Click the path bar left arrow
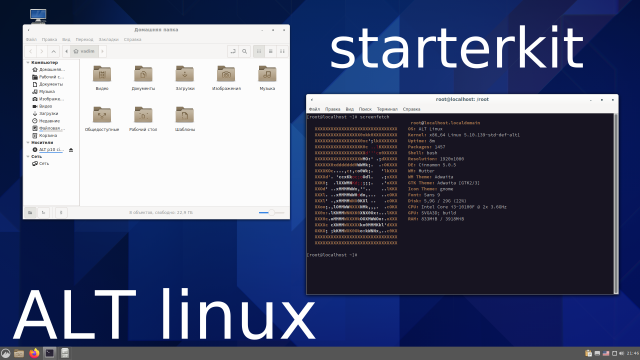The width and height of the screenshot is (640, 360). tap(67, 51)
